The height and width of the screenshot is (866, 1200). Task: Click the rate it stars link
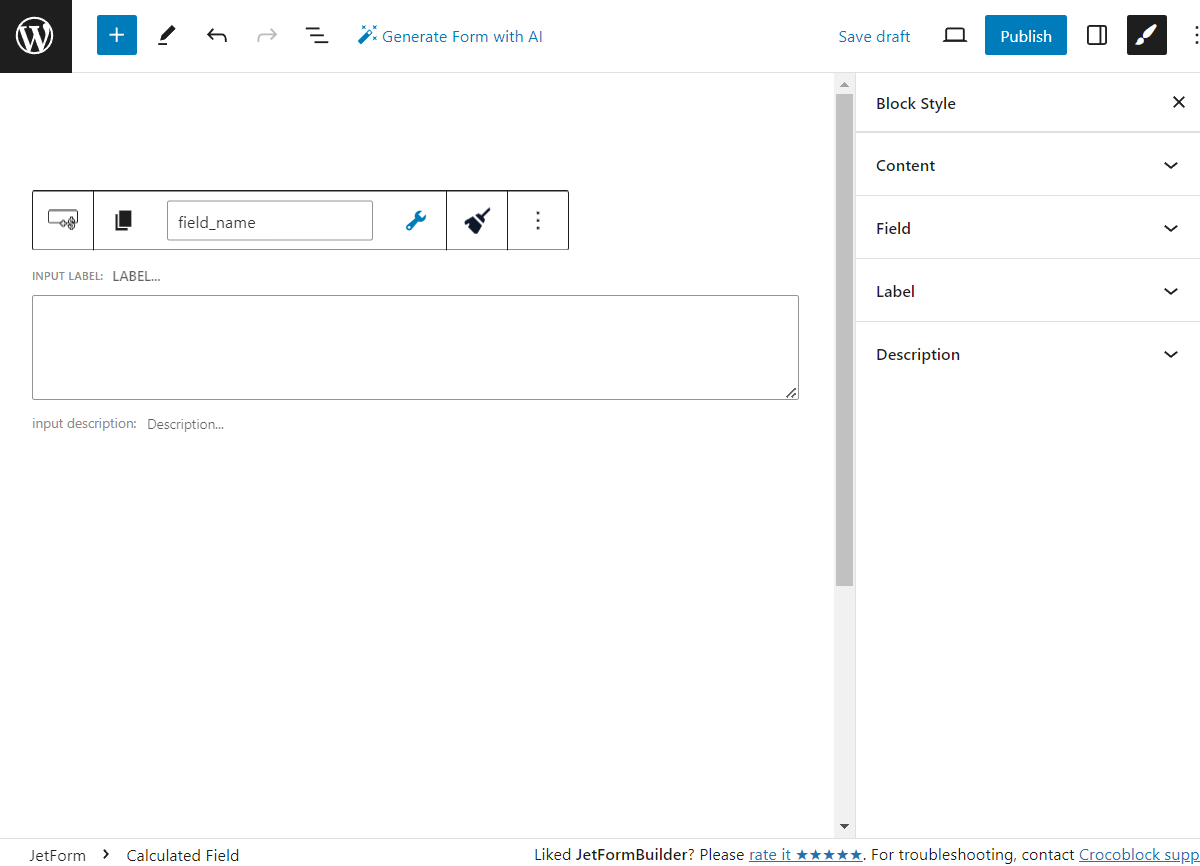click(x=806, y=854)
